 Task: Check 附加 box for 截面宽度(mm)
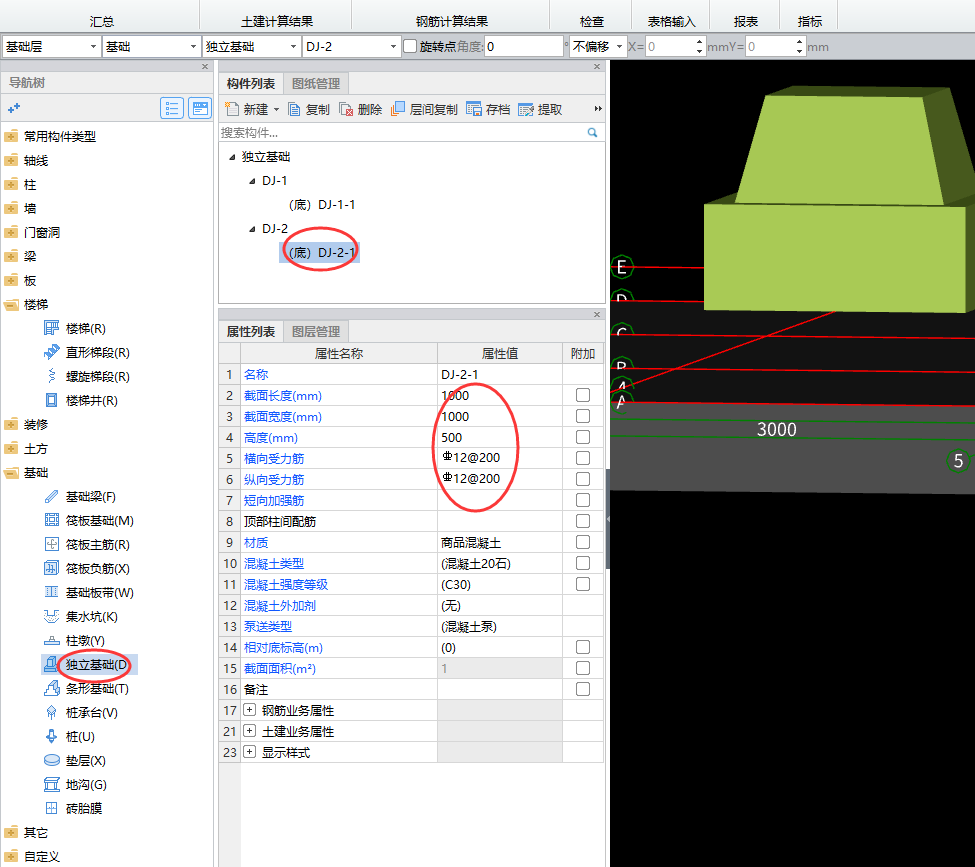click(x=583, y=416)
